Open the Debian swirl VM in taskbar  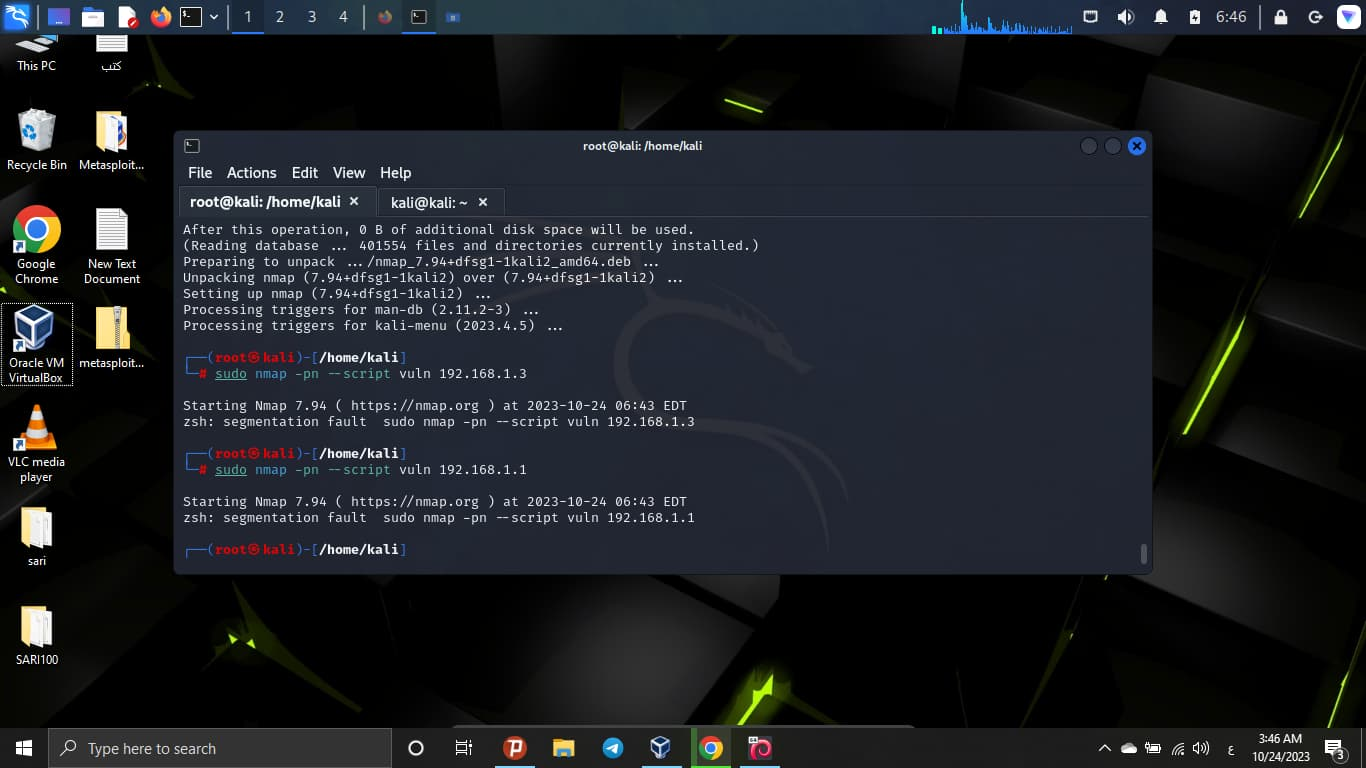tap(760, 748)
